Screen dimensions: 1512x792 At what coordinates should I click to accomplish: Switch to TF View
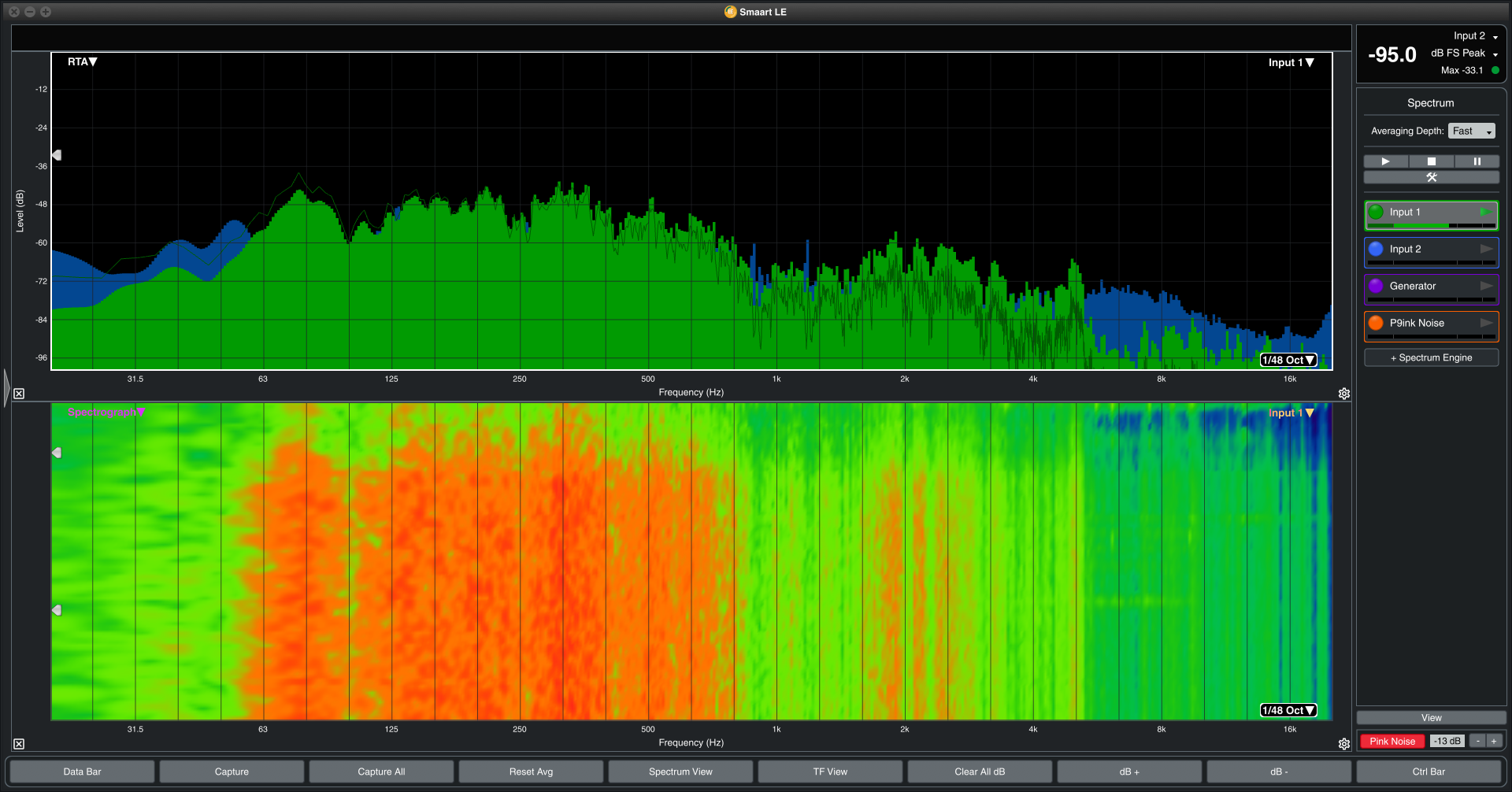[830, 772]
